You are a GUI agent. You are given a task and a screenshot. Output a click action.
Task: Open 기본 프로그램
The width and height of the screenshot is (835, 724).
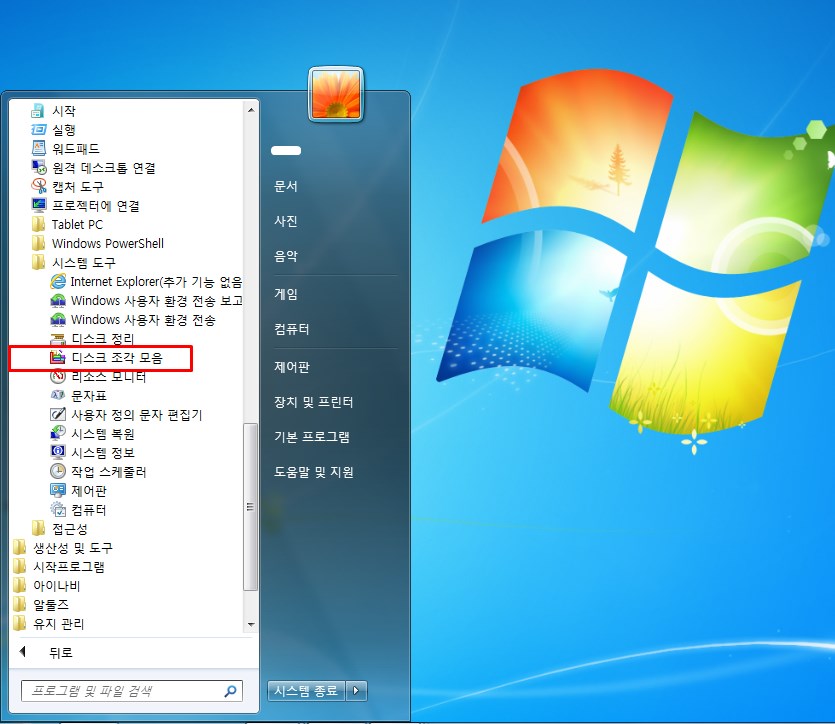click(x=312, y=437)
